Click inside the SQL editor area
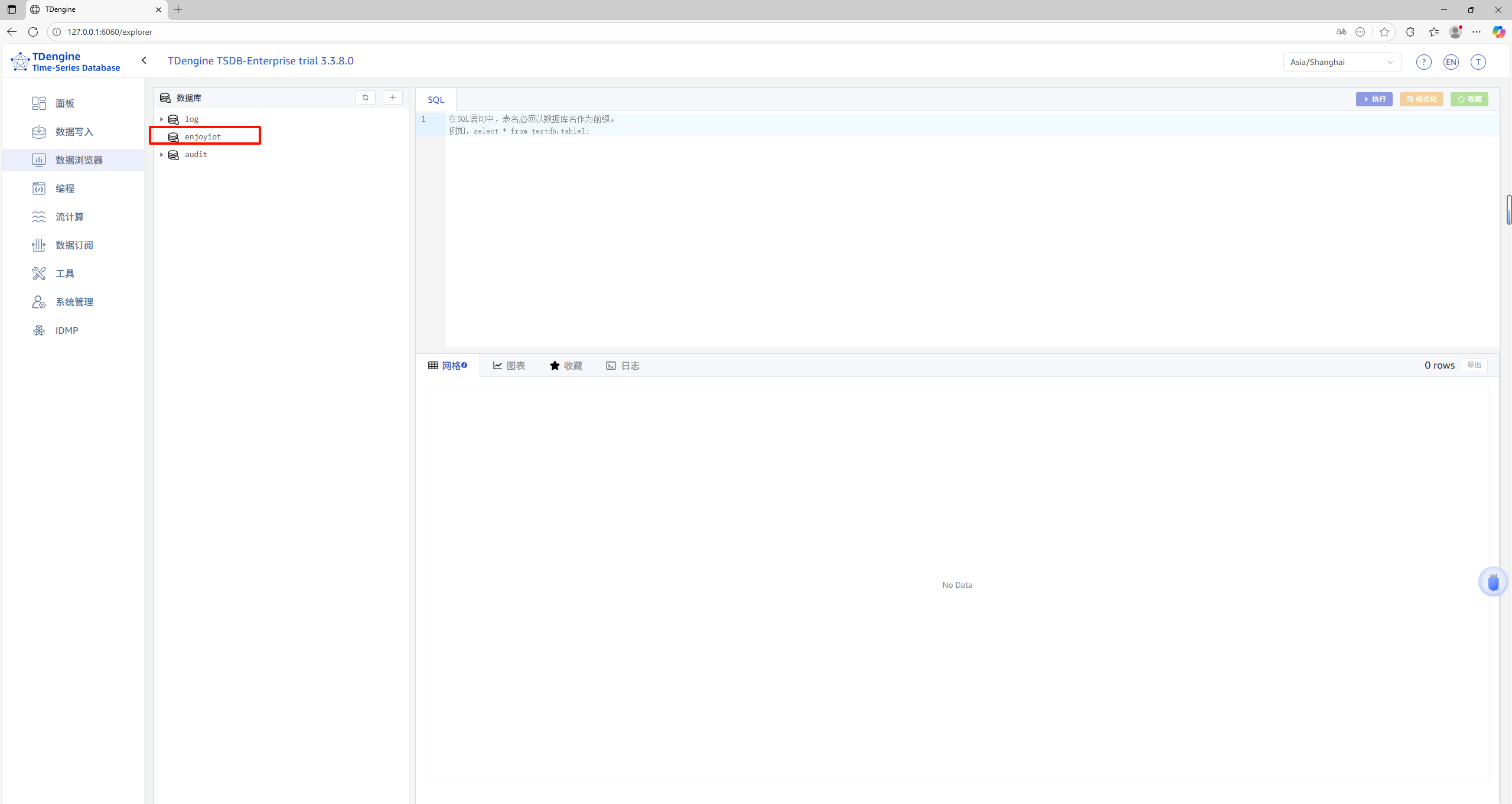The height and width of the screenshot is (804, 1512). point(945,236)
